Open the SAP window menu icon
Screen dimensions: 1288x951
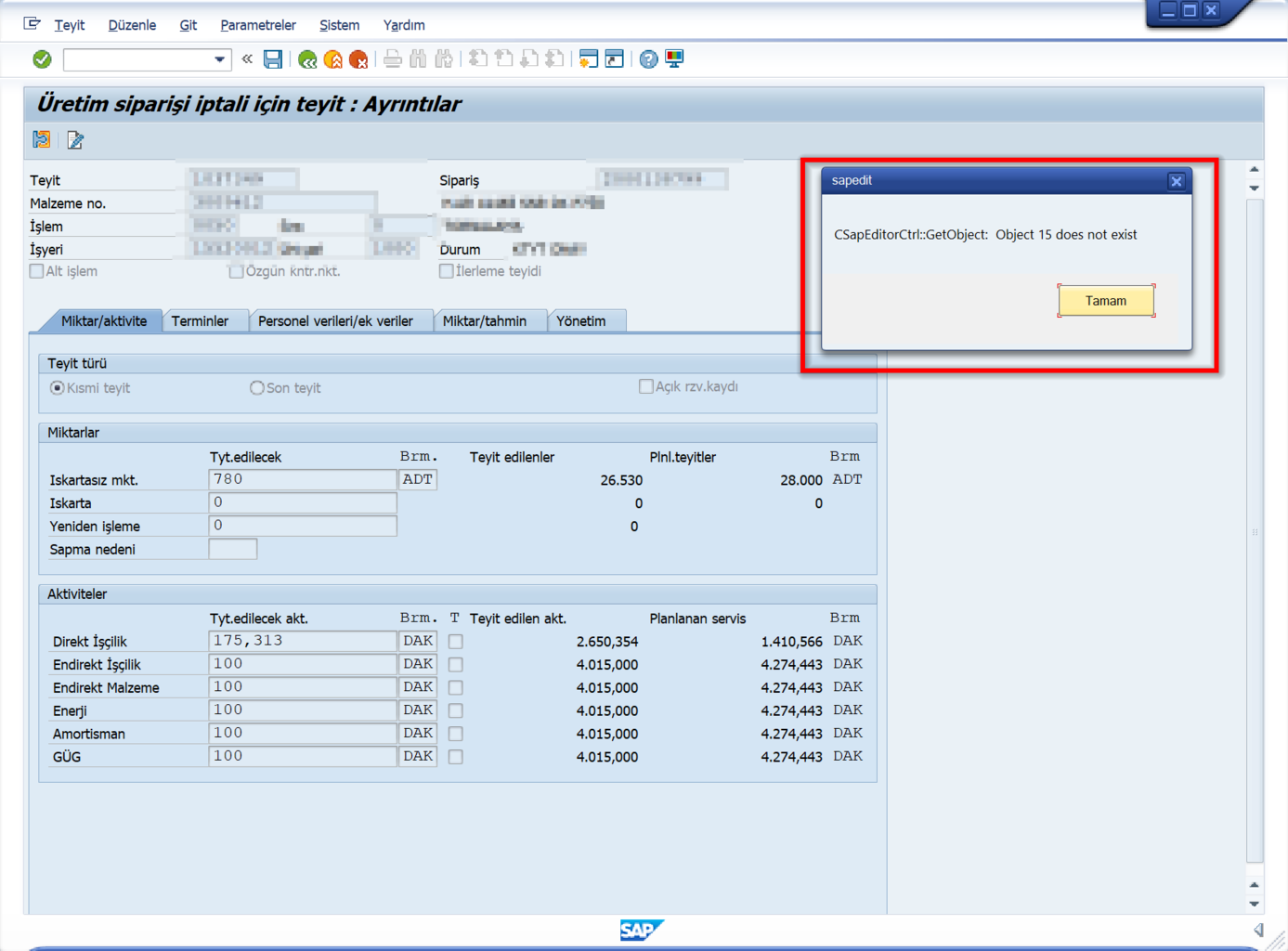pos(33,23)
